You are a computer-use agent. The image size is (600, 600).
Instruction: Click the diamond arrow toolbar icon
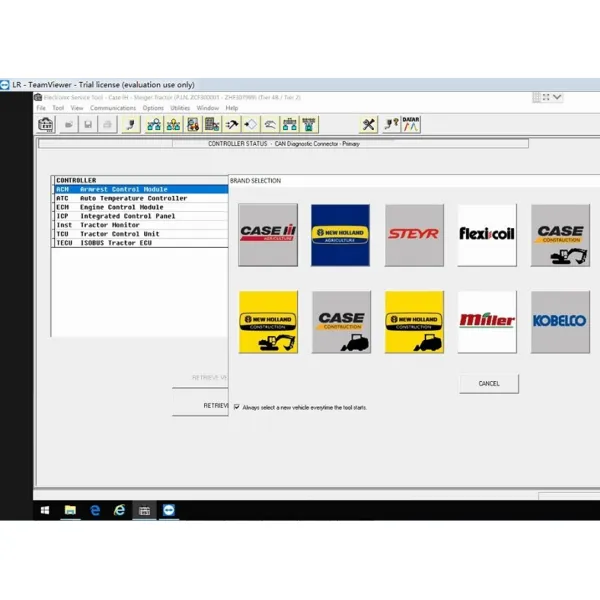click(x=251, y=124)
